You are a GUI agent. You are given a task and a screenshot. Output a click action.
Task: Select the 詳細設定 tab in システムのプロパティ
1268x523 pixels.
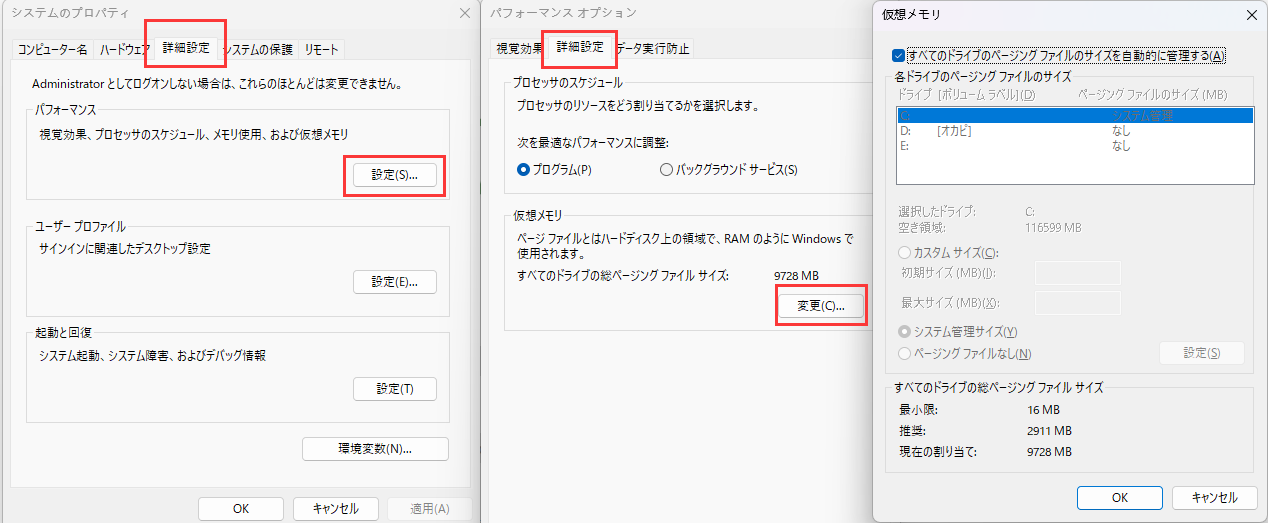(186, 47)
